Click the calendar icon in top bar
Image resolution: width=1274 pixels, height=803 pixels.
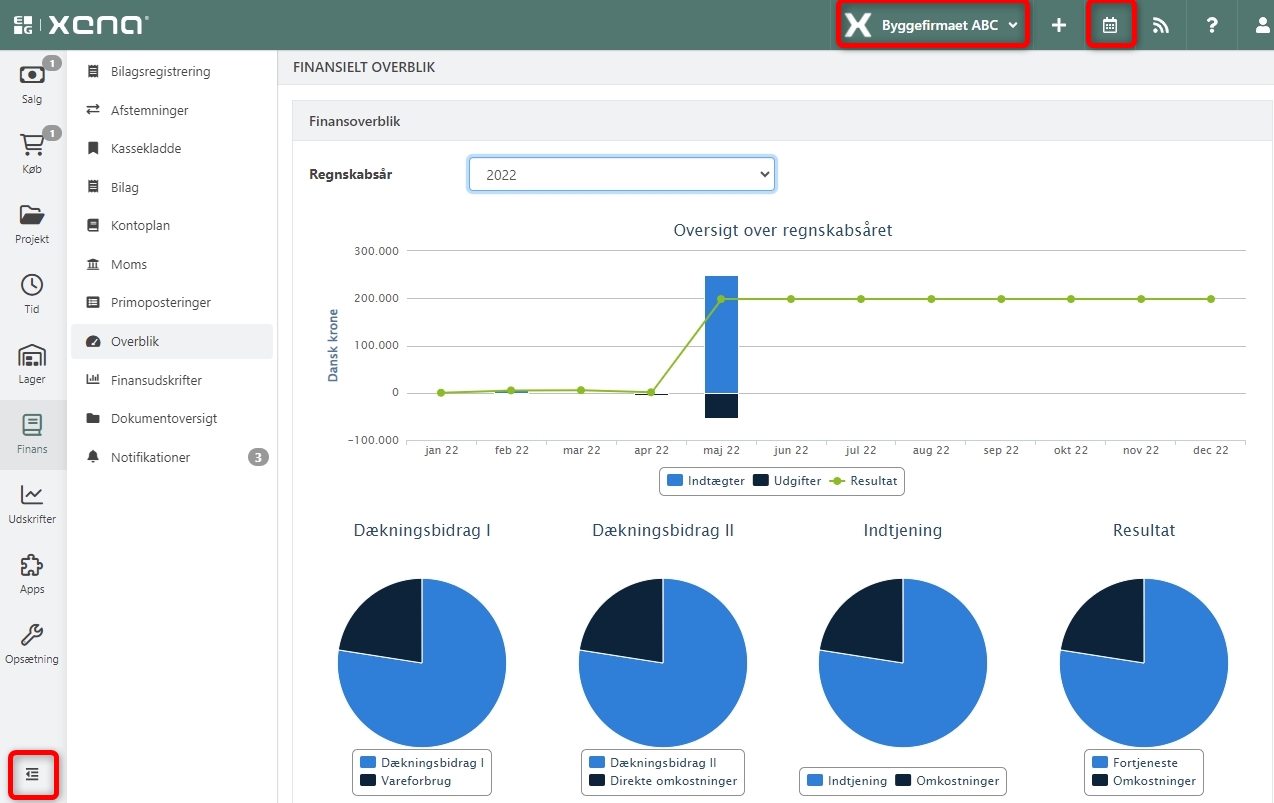(x=1110, y=26)
